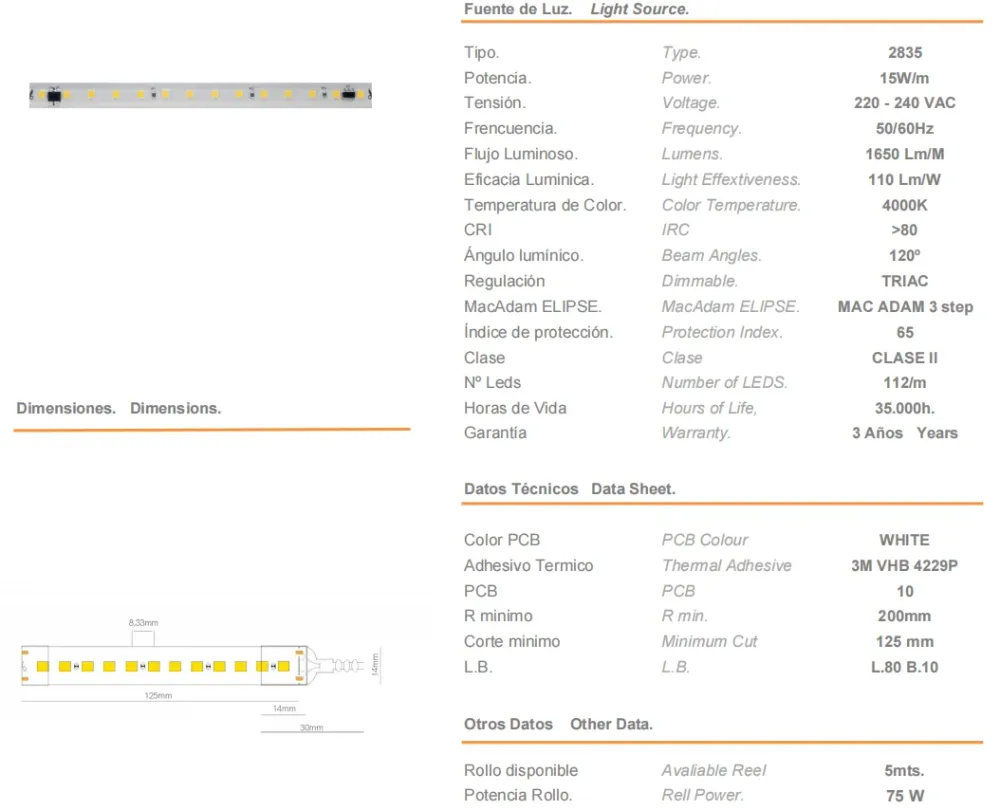The height and width of the screenshot is (810, 1000).
Task: Click adhesive value '3M VHB 4229P'
Action: pos(904,565)
